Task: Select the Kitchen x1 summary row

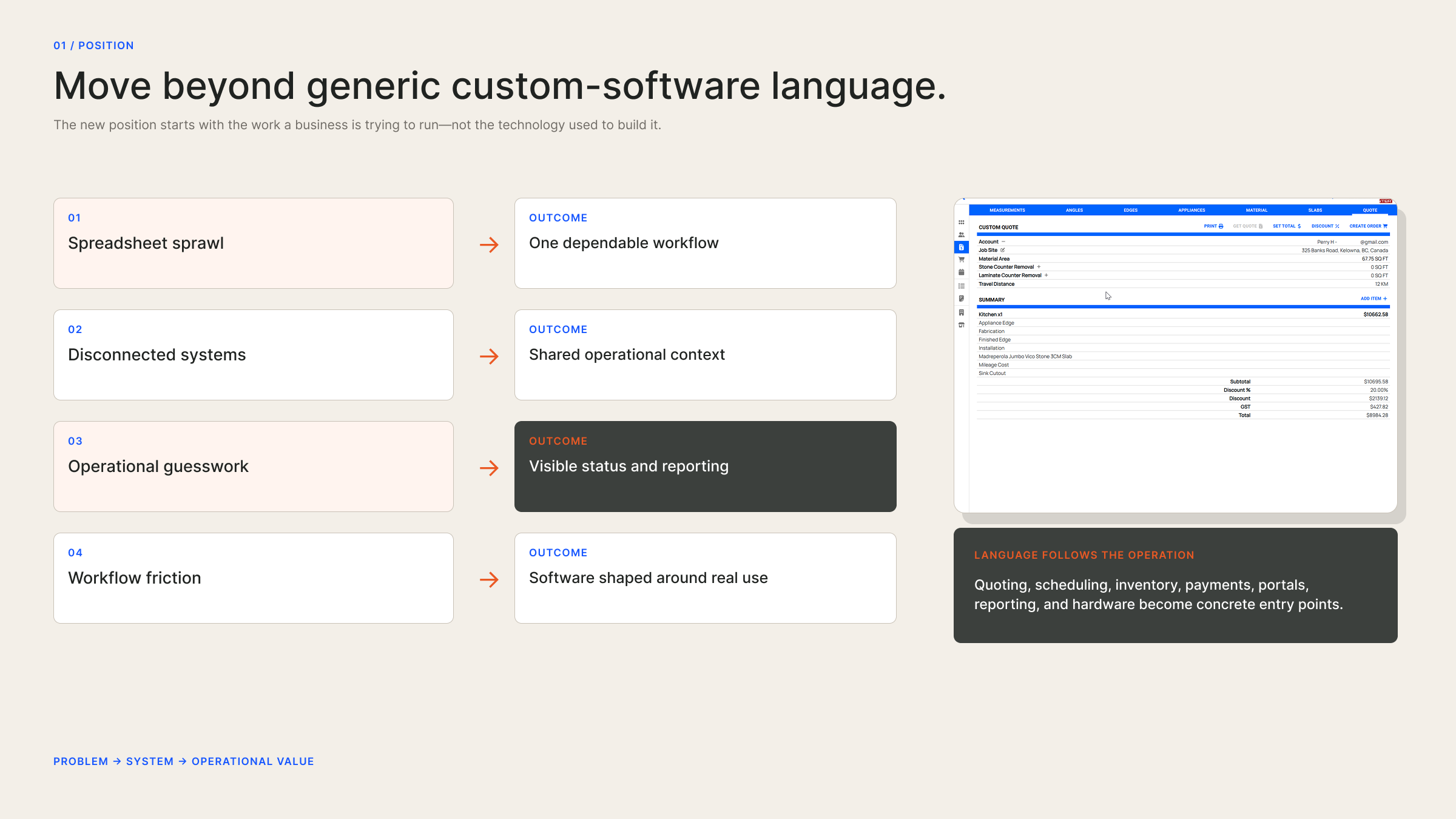Action: click(x=1183, y=314)
